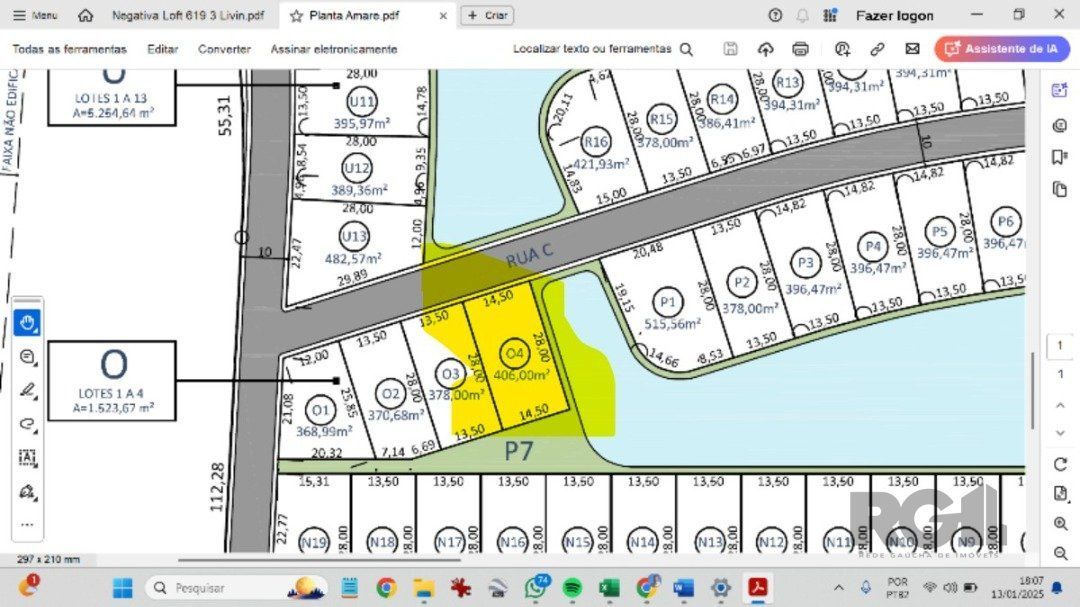Expand the more tools ellipsis

[x=27, y=524]
